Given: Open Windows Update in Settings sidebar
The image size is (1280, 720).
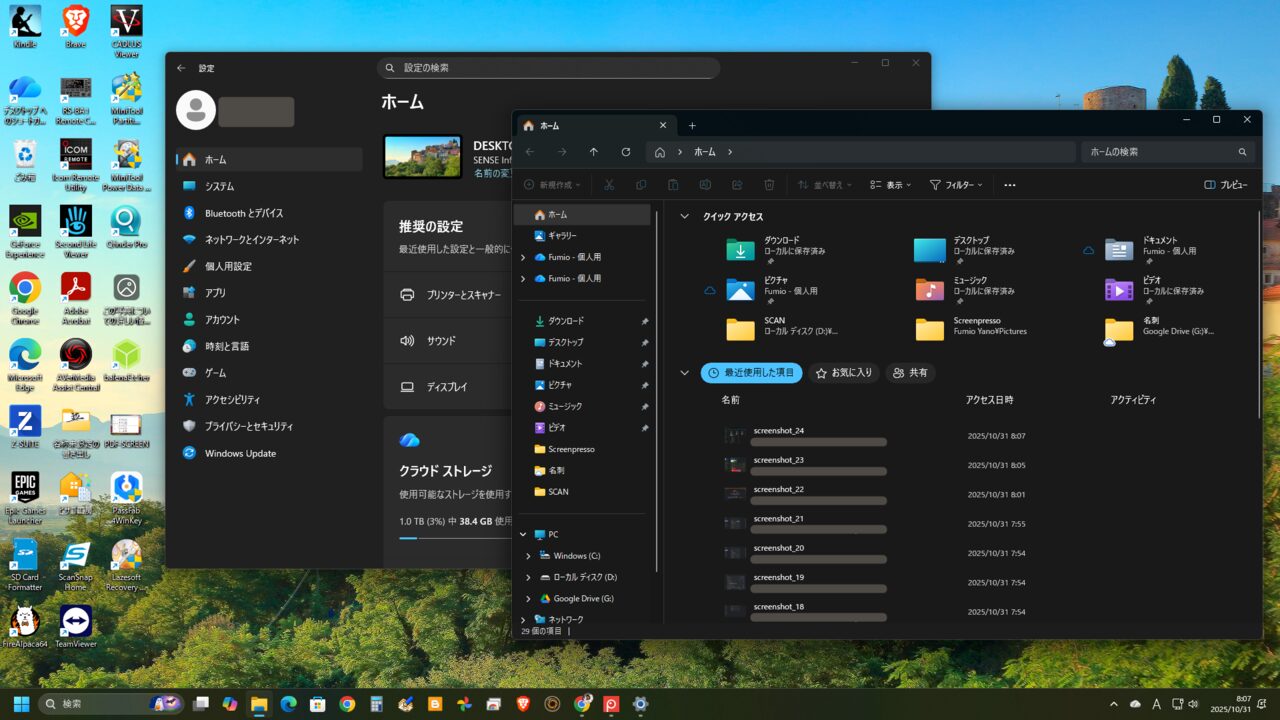Looking at the screenshot, I should coord(240,453).
